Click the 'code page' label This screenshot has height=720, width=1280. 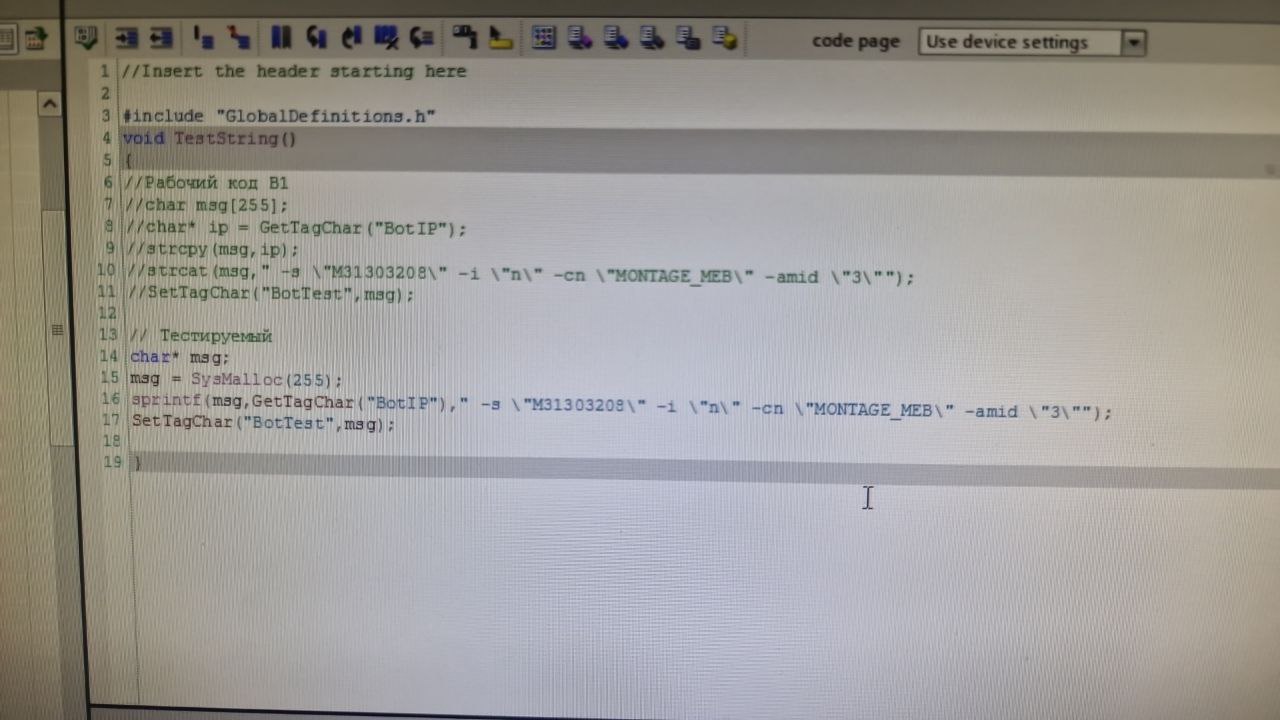pos(855,41)
